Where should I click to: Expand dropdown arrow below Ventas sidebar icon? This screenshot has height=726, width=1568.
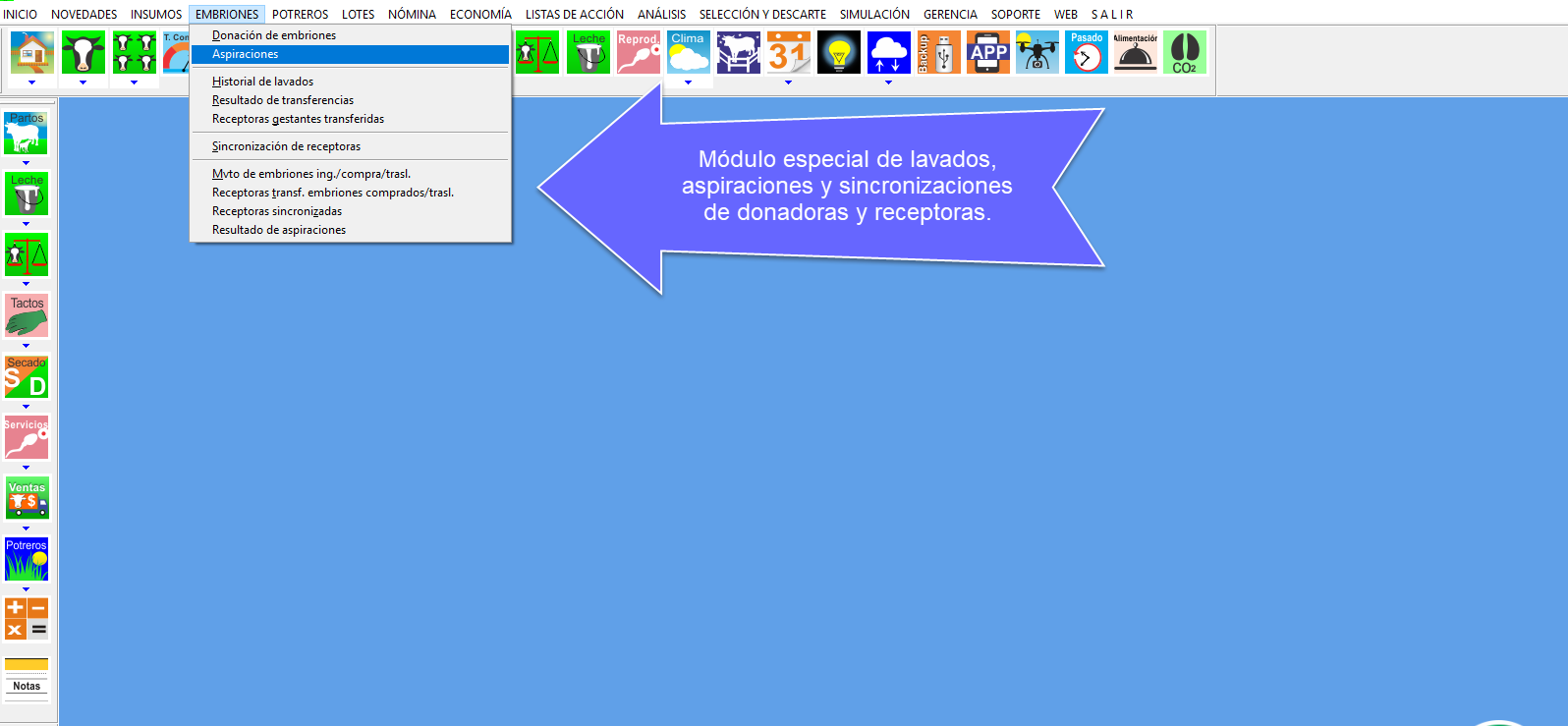tap(27, 529)
